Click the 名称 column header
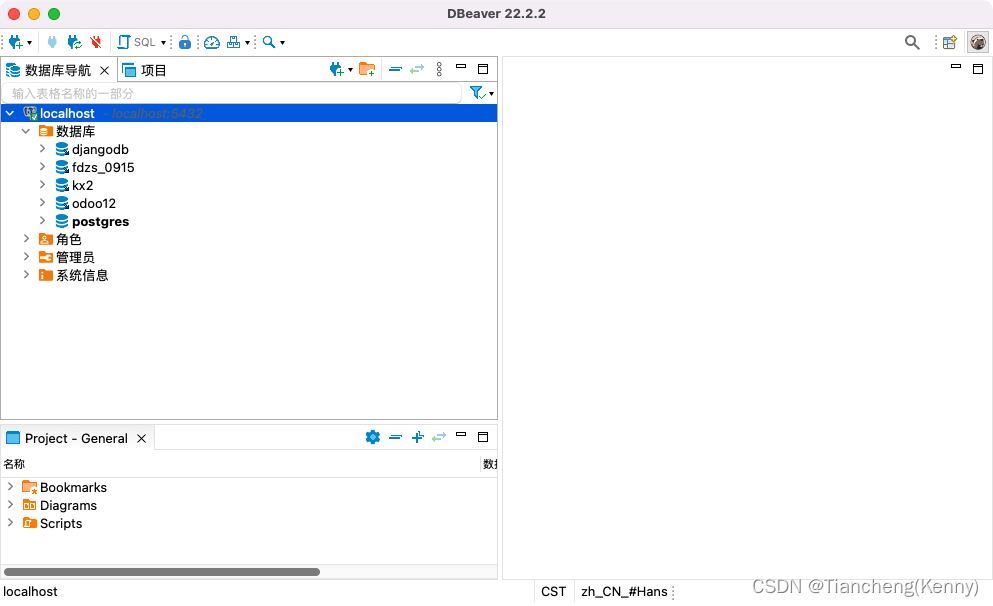993x606 pixels. pos(14,464)
